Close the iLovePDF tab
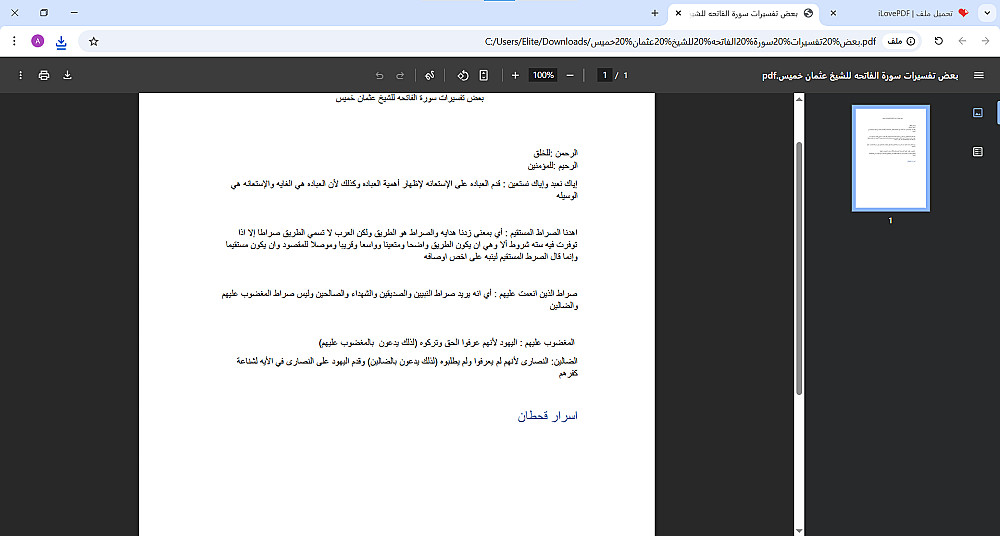The height and width of the screenshot is (536, 1000). (833, 13)
